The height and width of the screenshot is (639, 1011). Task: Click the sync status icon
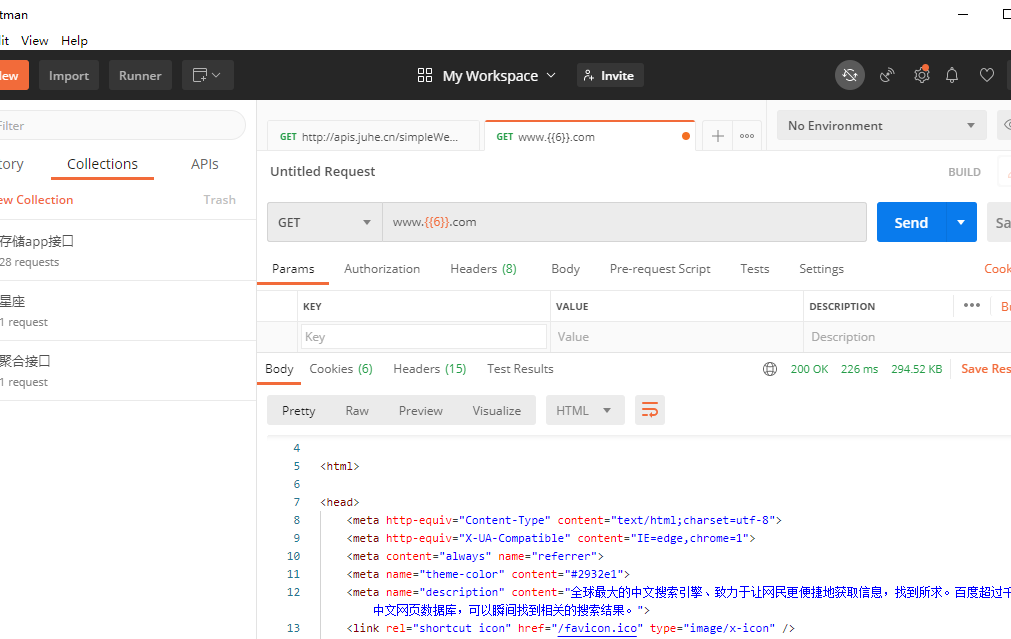[850, 75]
